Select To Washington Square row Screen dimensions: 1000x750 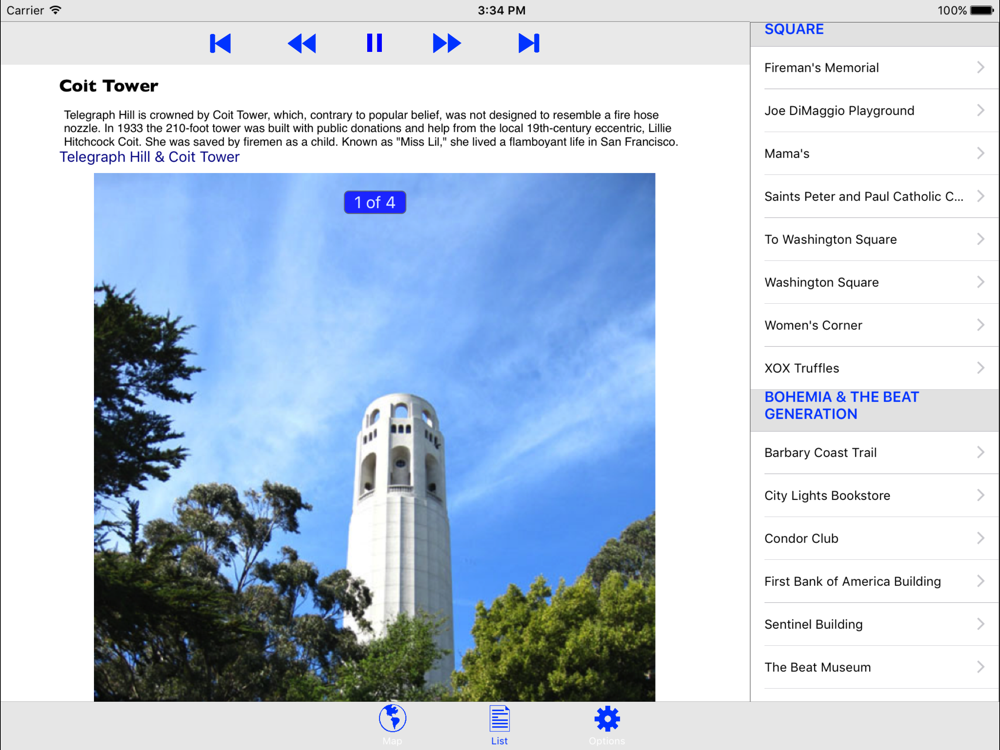pos(875,239)
